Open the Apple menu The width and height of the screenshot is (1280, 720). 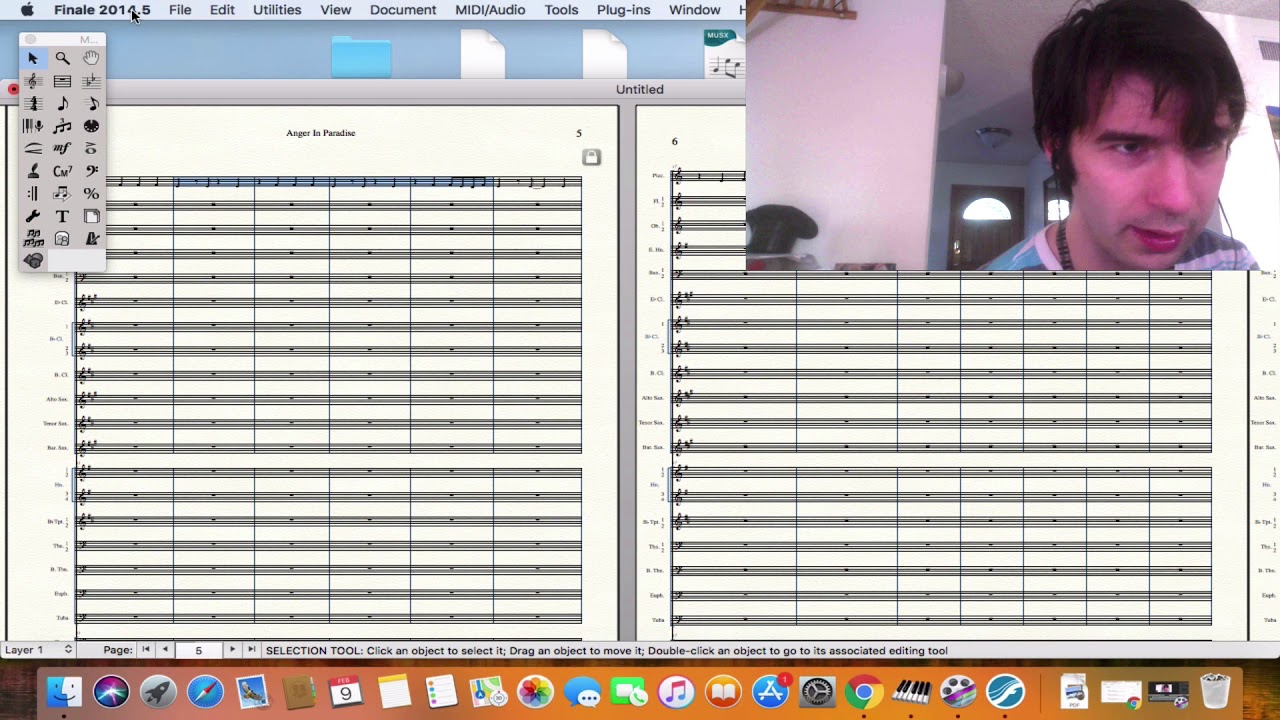[27, 10]
